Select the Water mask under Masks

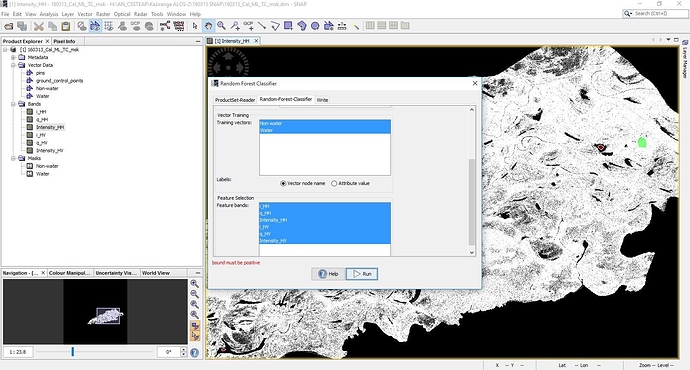43,174
